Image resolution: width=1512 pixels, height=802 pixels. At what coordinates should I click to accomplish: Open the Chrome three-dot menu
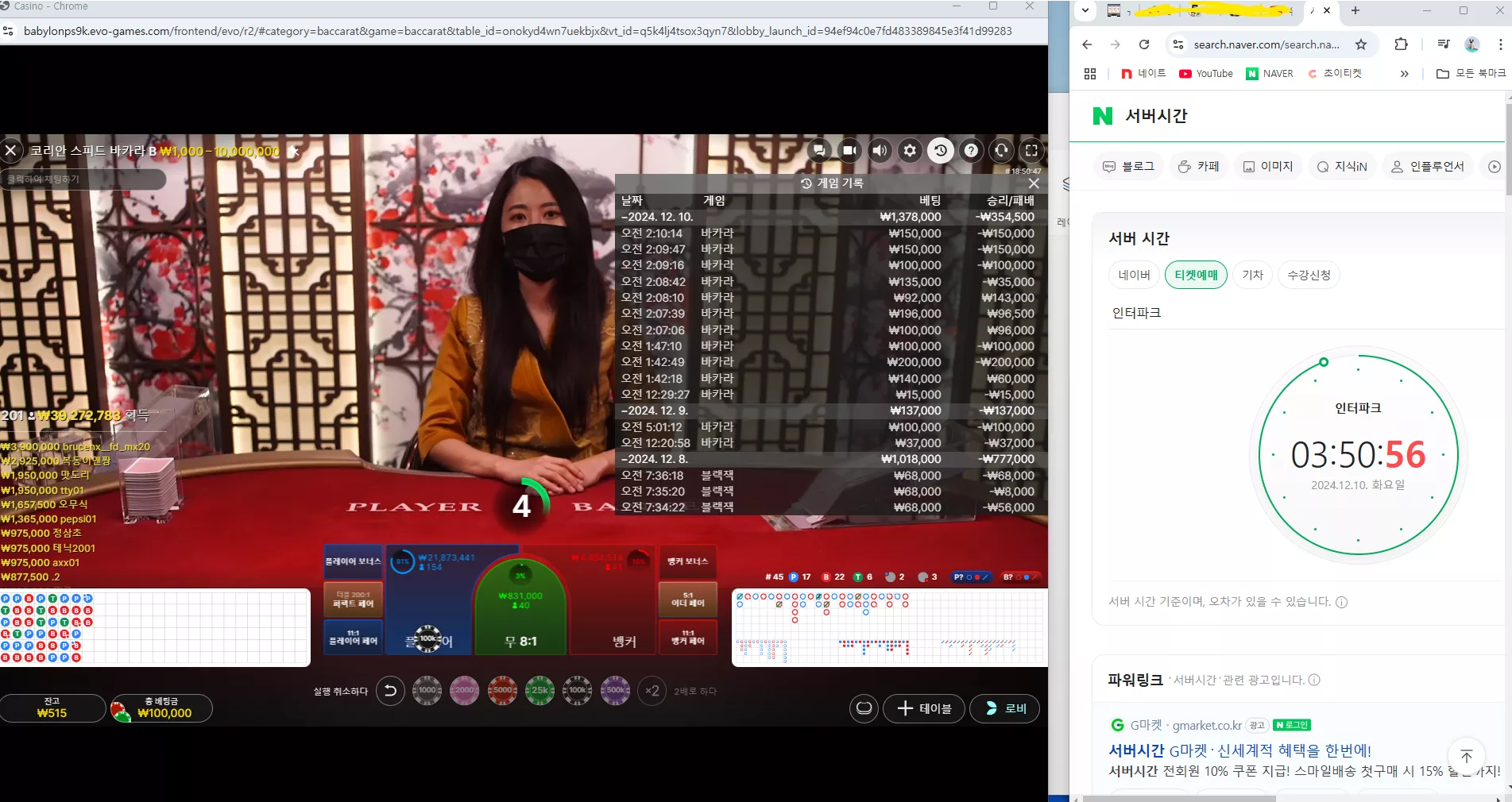click(x=1499, y=44)
